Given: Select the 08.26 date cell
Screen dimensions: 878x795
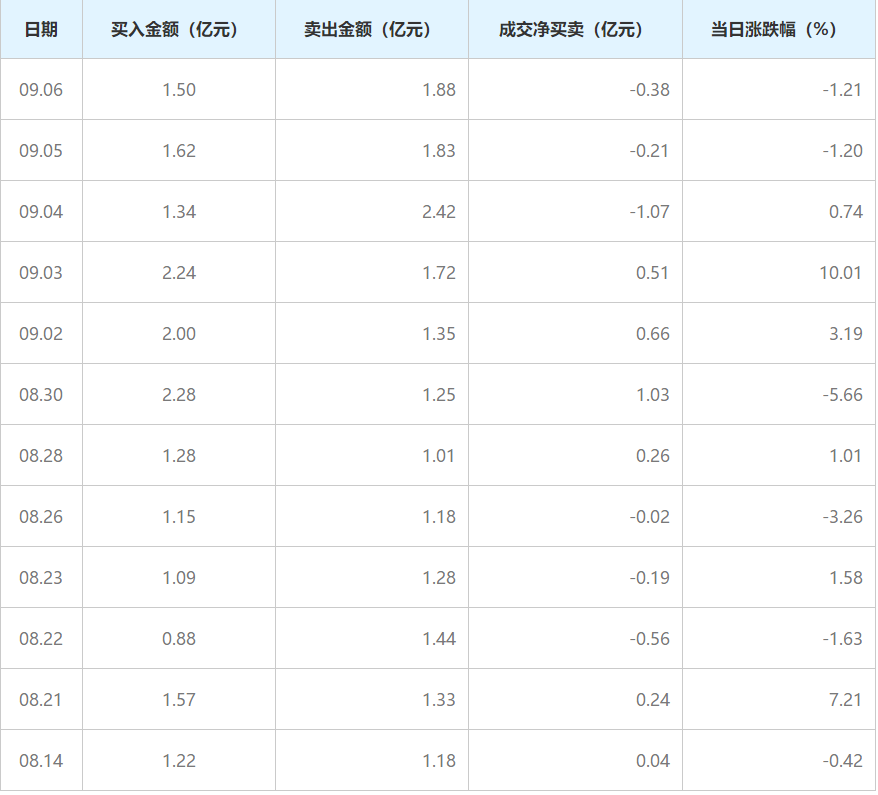Looking at the screenshot, I should 41,517.
